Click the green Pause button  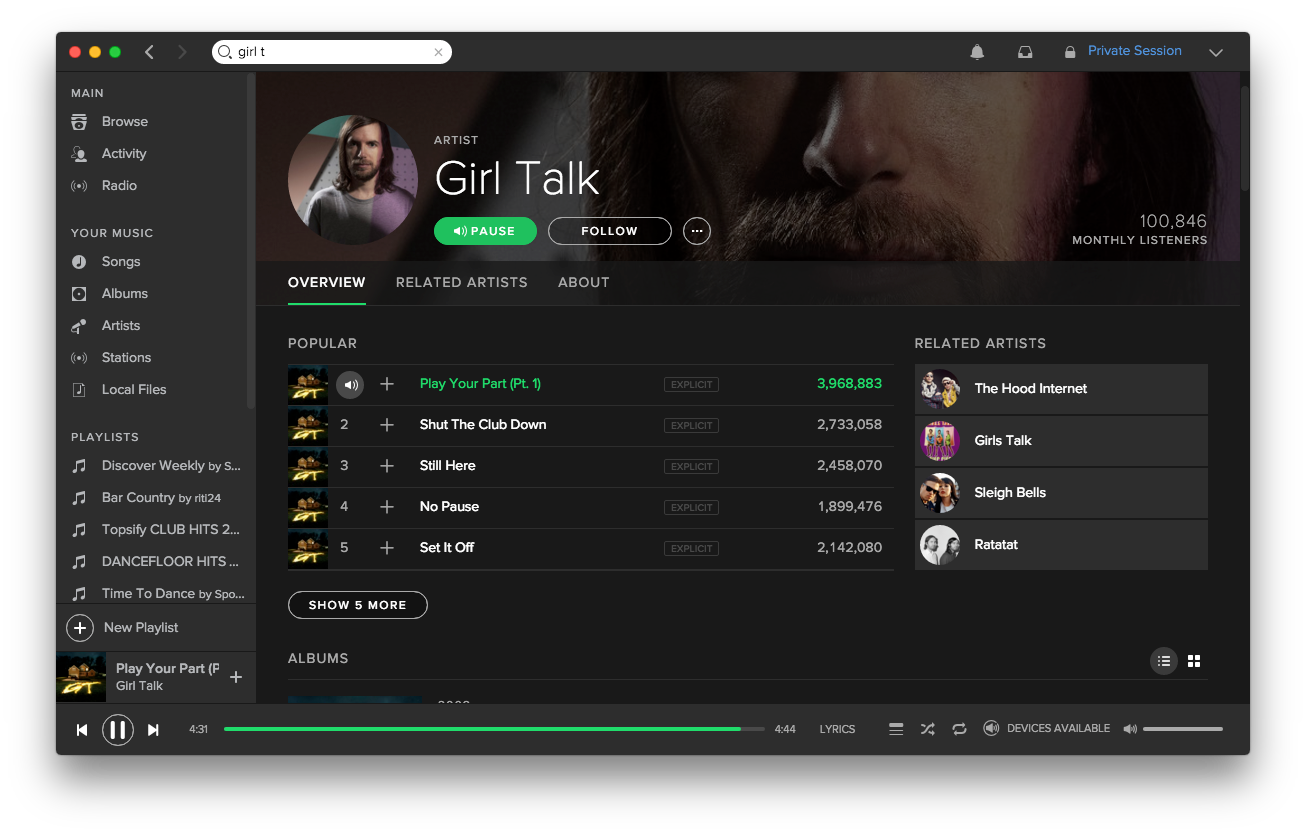click(485, 231)
